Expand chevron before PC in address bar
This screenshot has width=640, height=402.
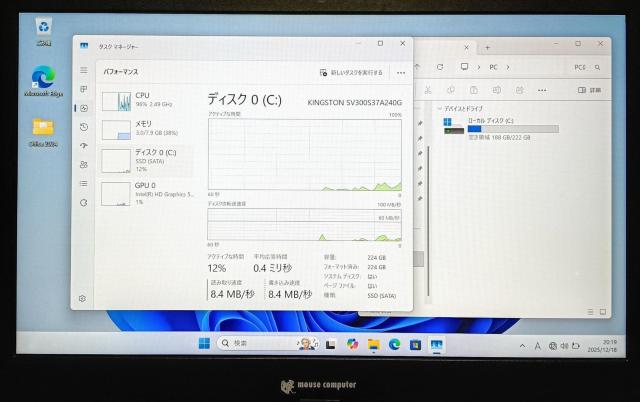(479, 67)
